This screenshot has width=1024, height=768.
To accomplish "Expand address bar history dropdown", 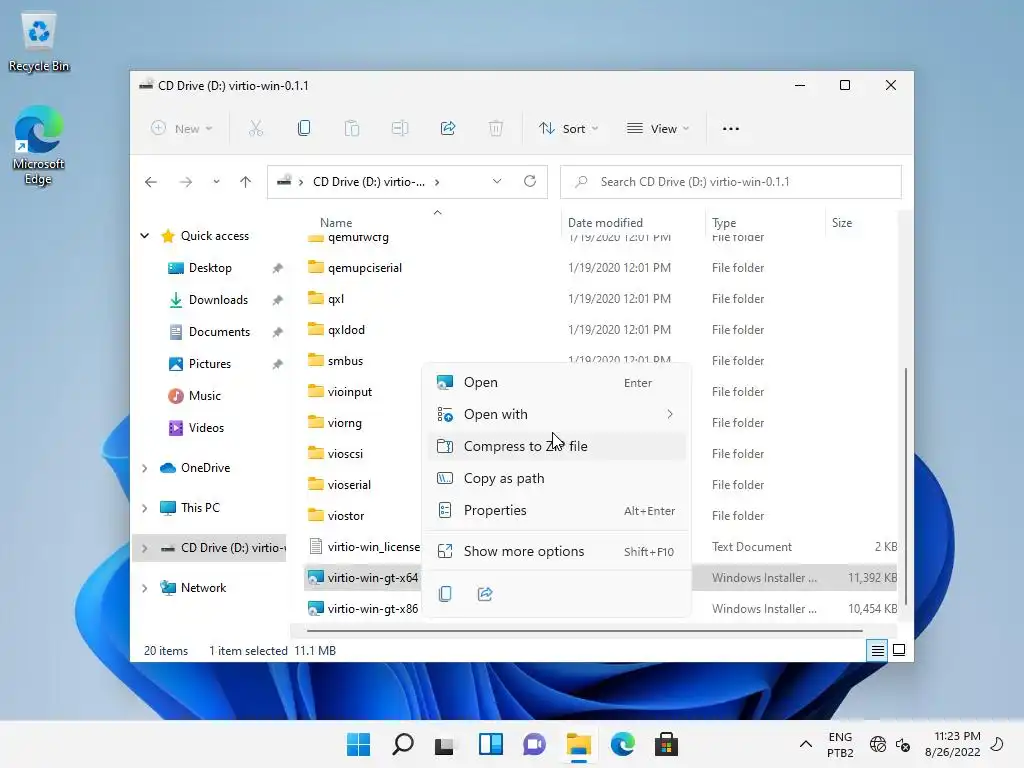I will pos(497,182).
